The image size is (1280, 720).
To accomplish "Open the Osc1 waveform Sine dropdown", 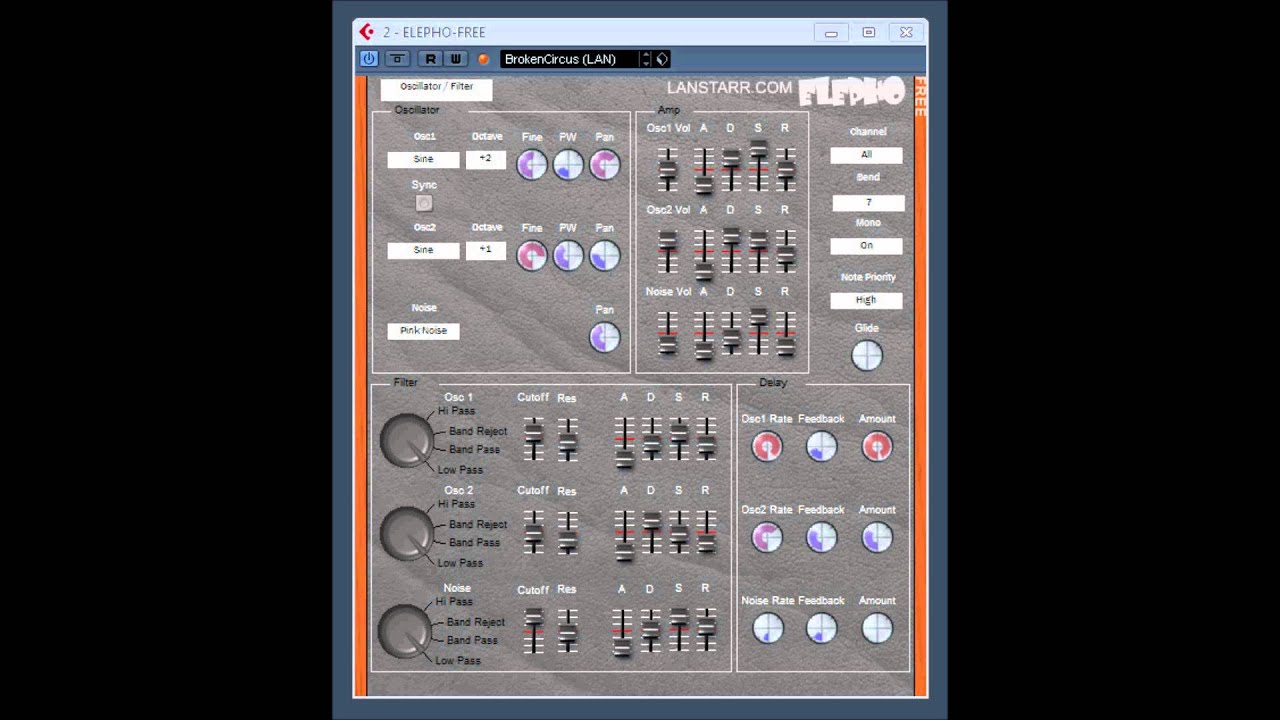I will (424, 159).
